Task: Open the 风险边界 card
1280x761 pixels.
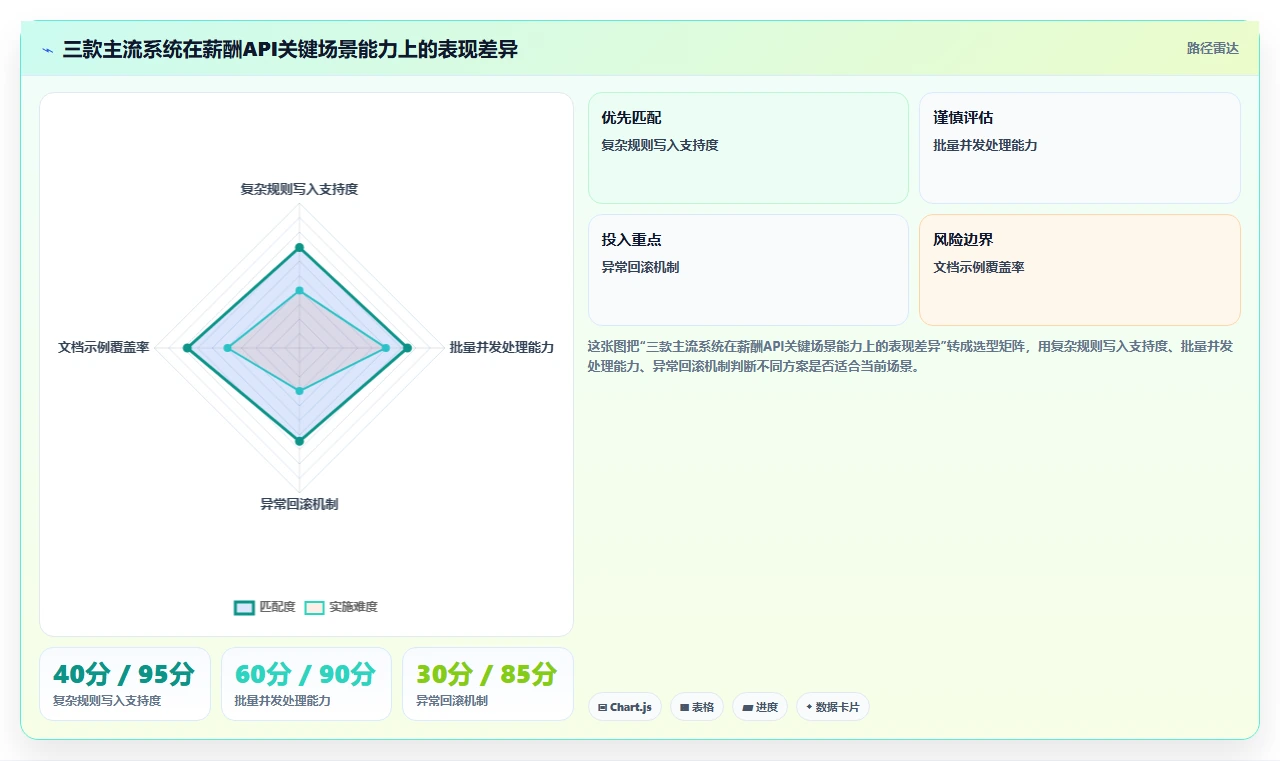Action: 1080,270
